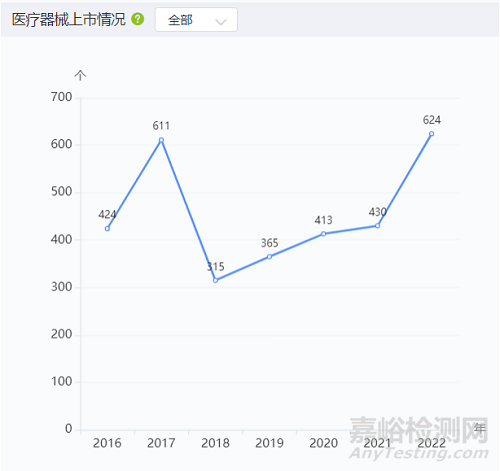Viewport: 500px width, 471px height.
Task: Click the 2018 low point marked 315
Action: pos(215,280)
